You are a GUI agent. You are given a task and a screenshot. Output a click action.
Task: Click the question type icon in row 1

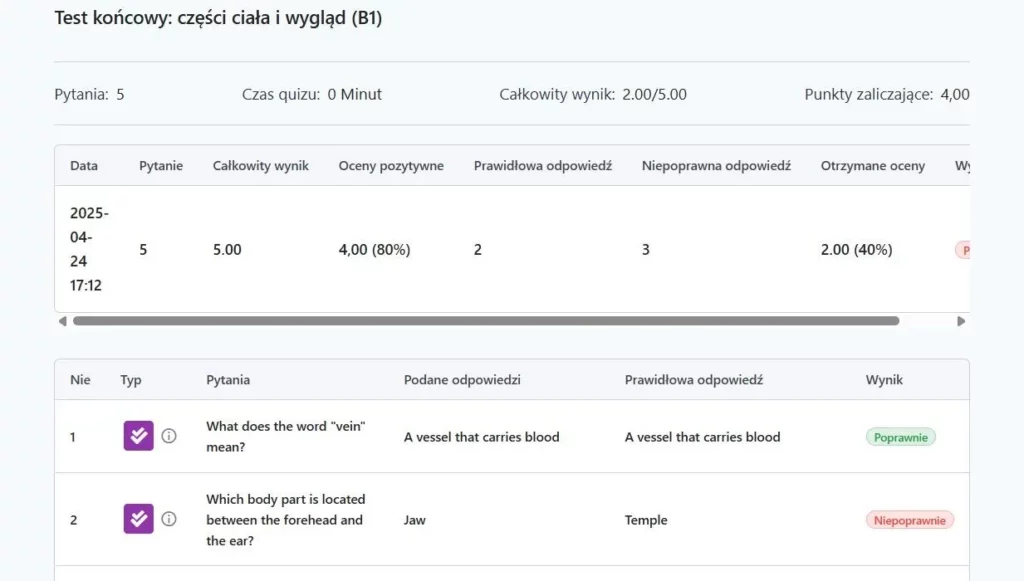[138, 436]
